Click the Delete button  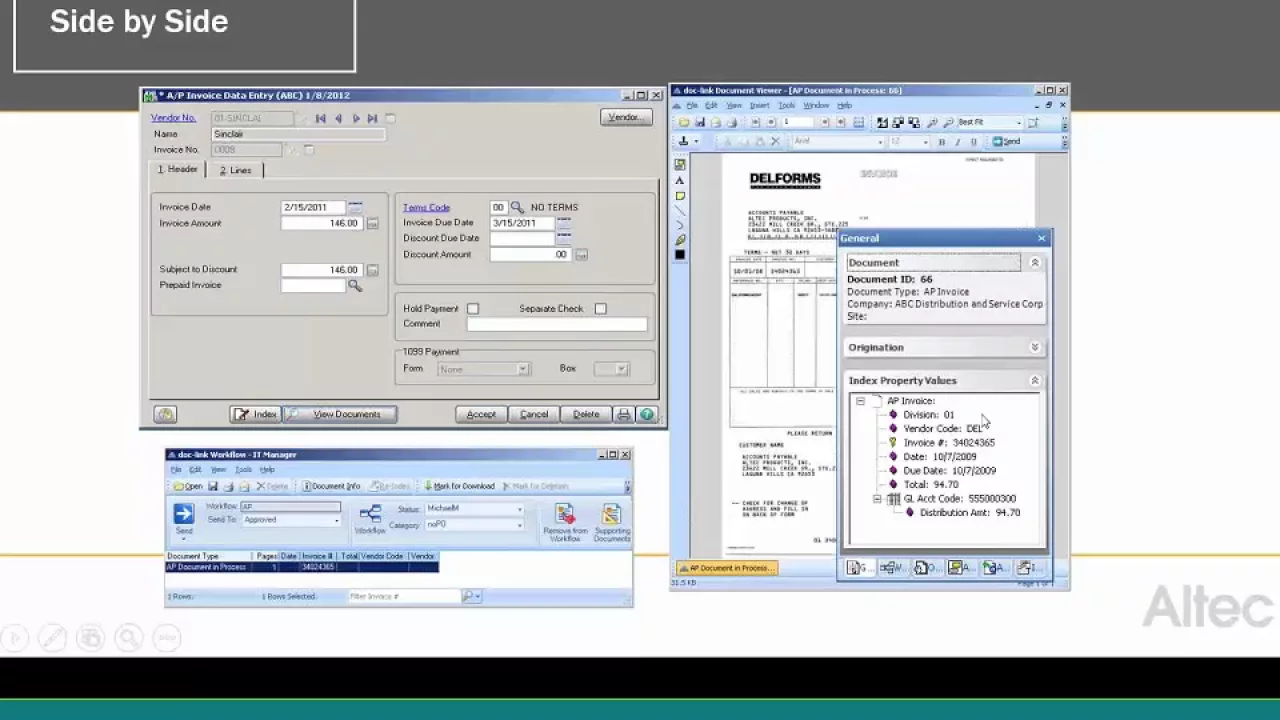click(x=586, y=414)
